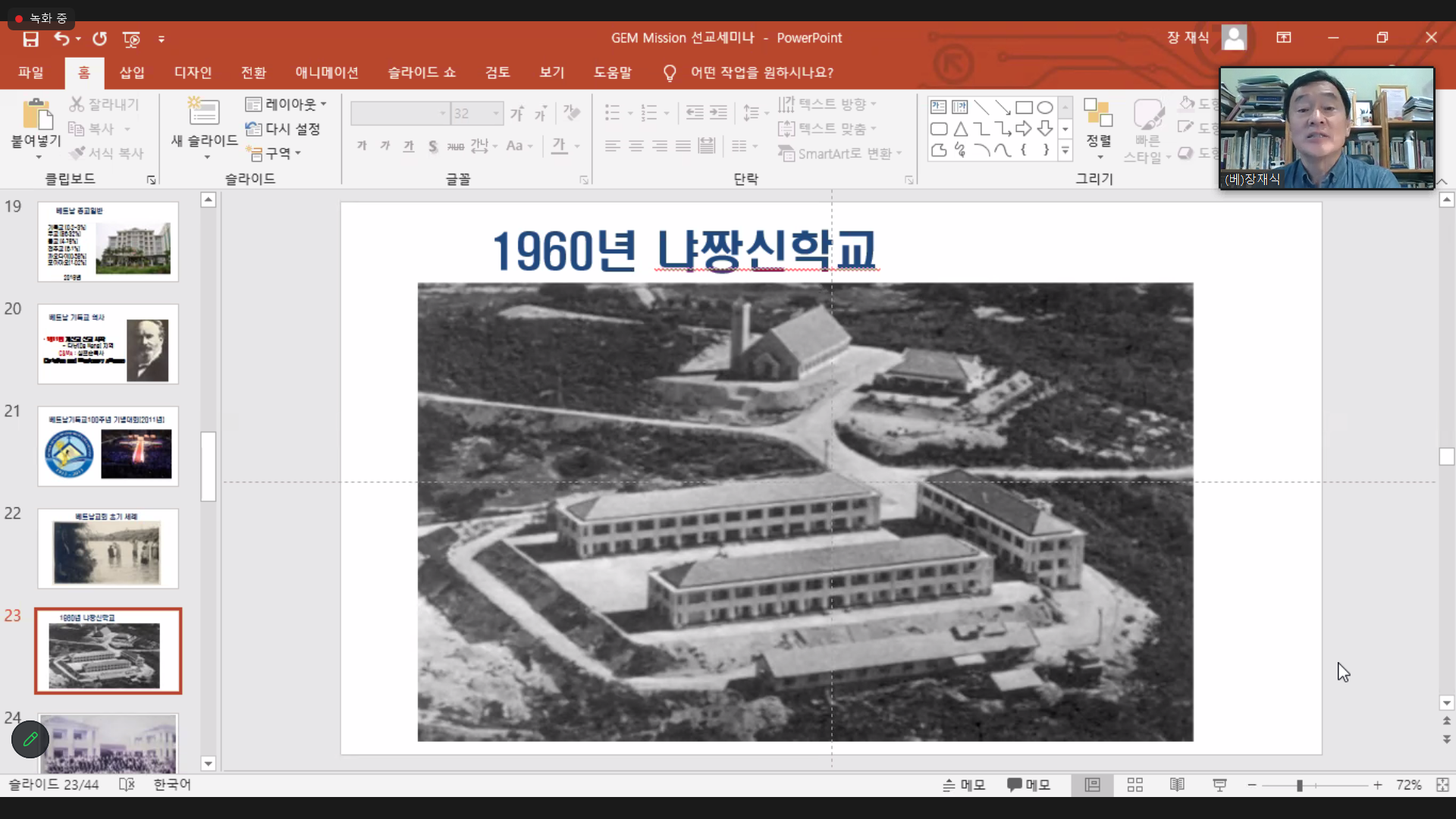1456x819 pixels.
Task: Switch to Slide Sorter view icon
Action: (x=1134, y=785)
